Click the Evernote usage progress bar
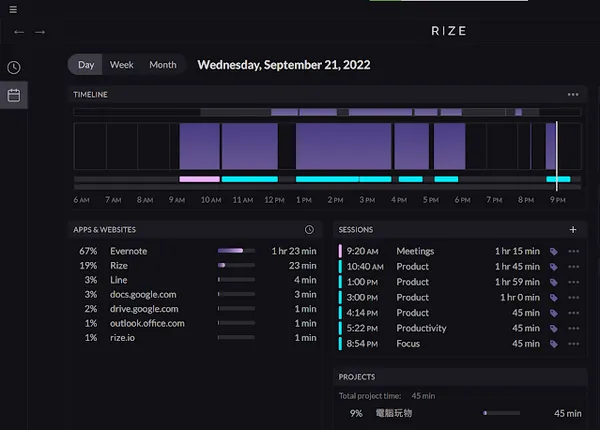600x430 pixels. click(236, 251)
